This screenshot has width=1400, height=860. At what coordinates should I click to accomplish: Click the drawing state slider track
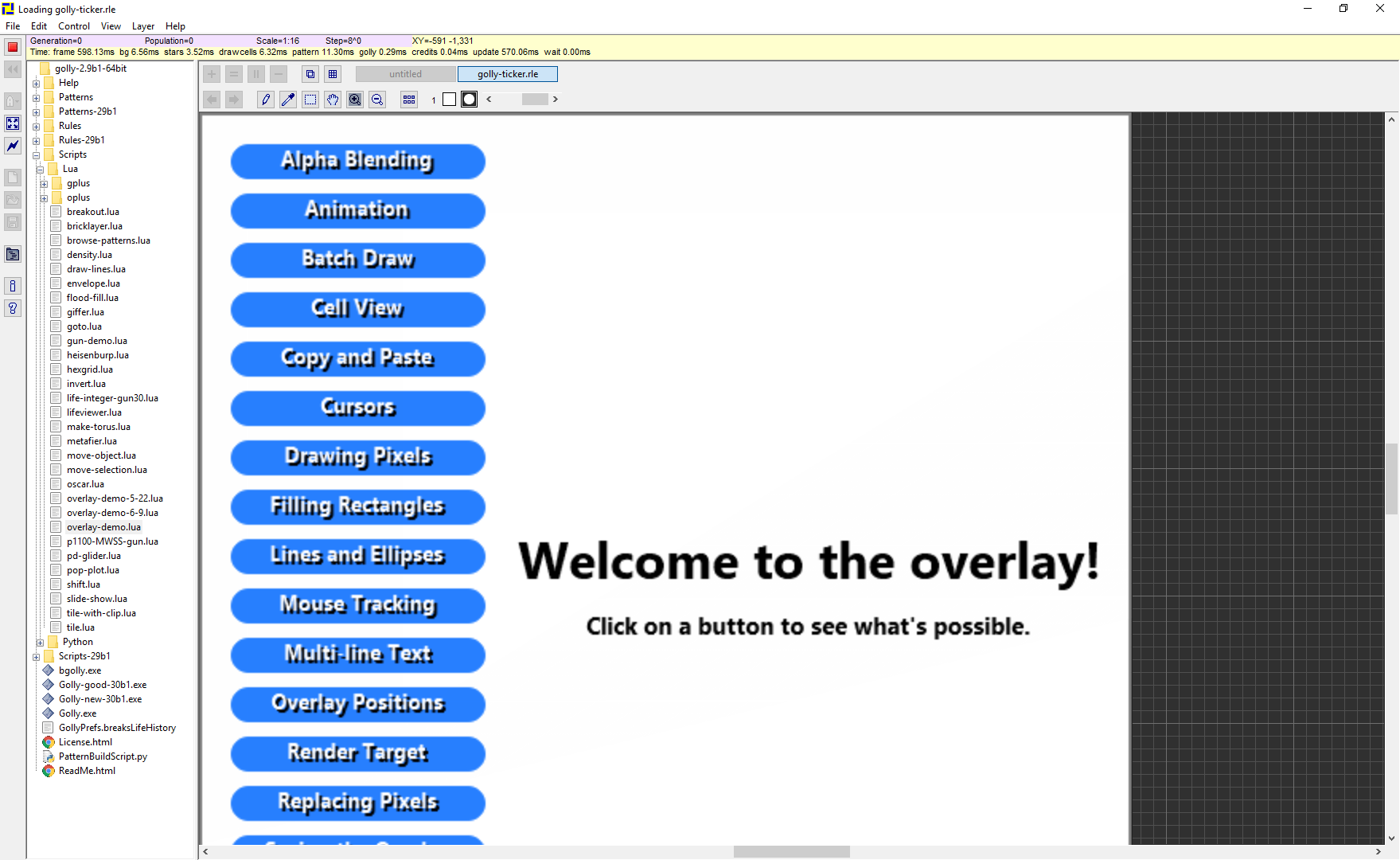(x=522, y=100)
